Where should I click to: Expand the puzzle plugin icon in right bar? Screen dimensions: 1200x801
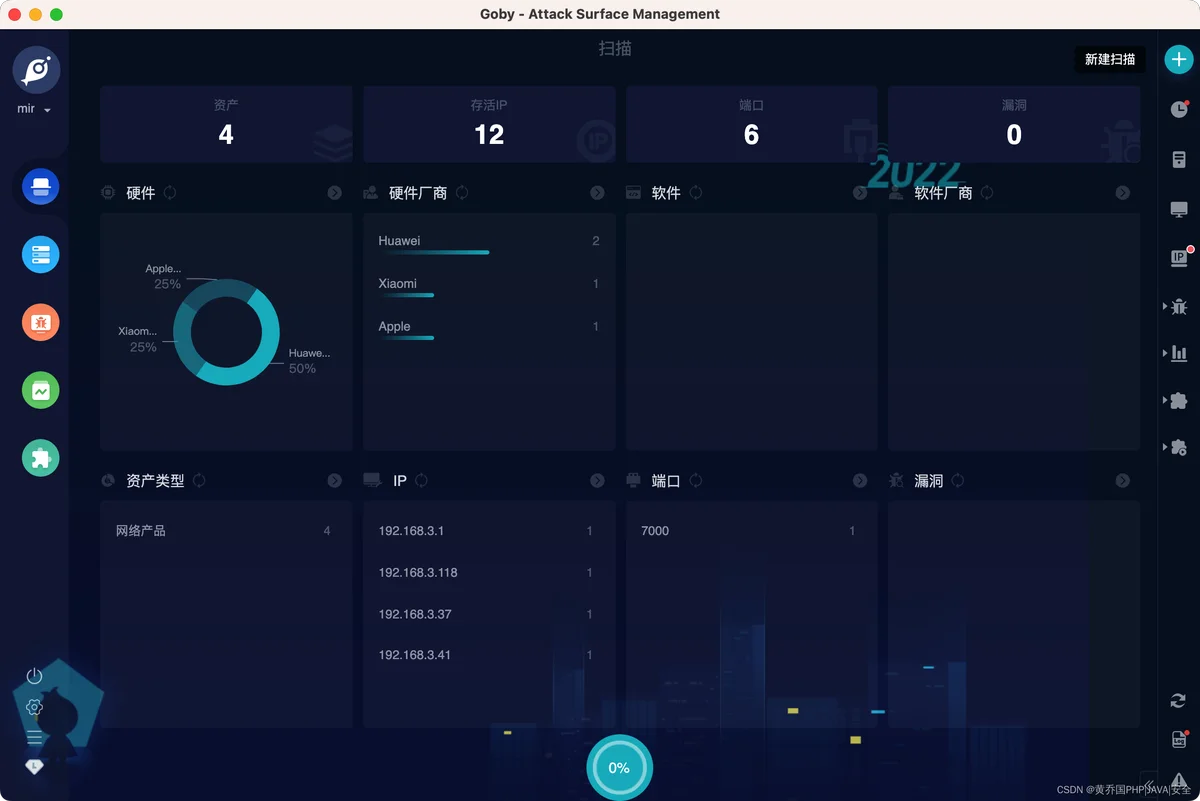pyautogui.click(x=1177, y=400)
